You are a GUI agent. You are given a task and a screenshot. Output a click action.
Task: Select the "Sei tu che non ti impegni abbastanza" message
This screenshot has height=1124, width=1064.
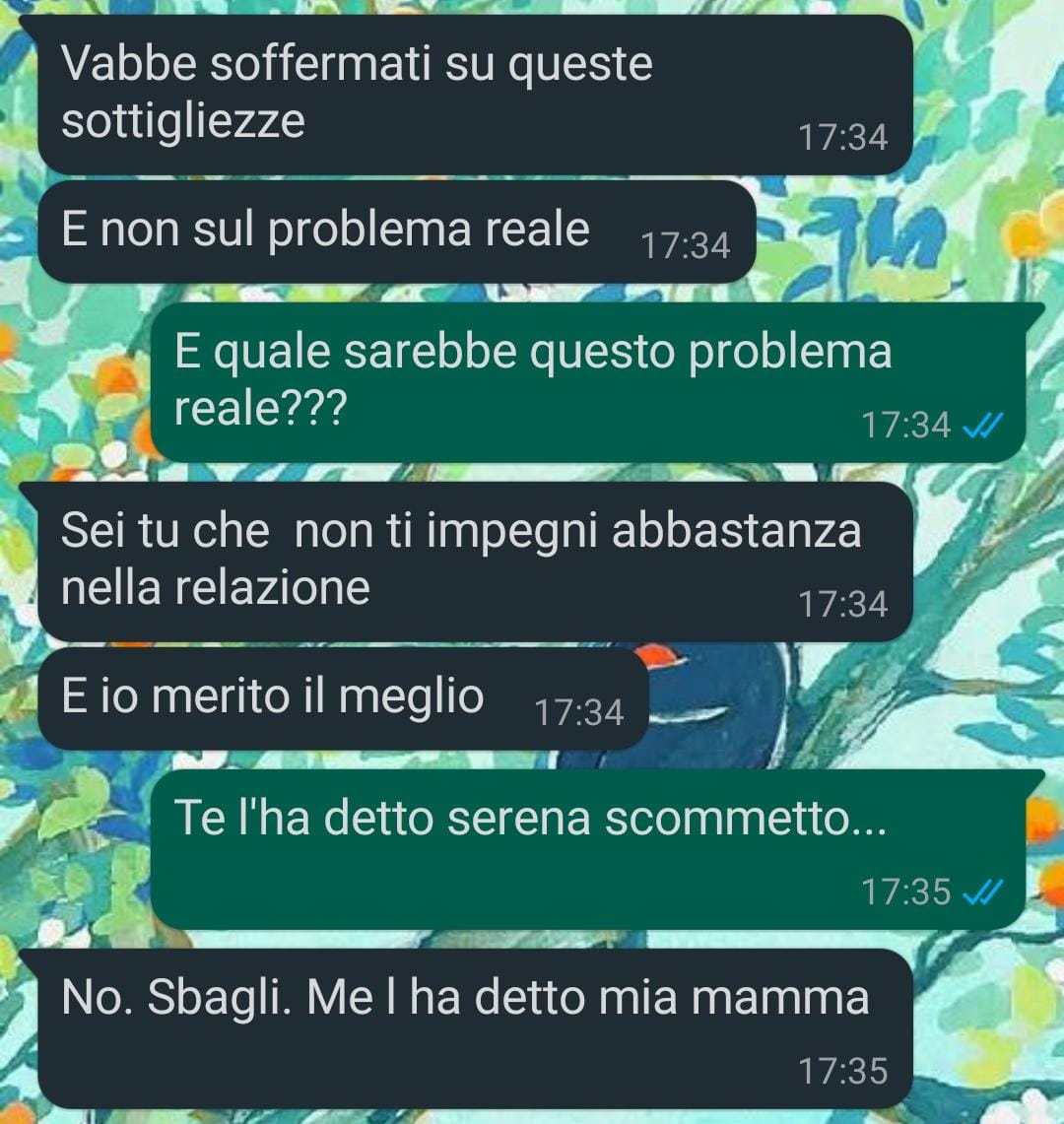click(475, 562)
